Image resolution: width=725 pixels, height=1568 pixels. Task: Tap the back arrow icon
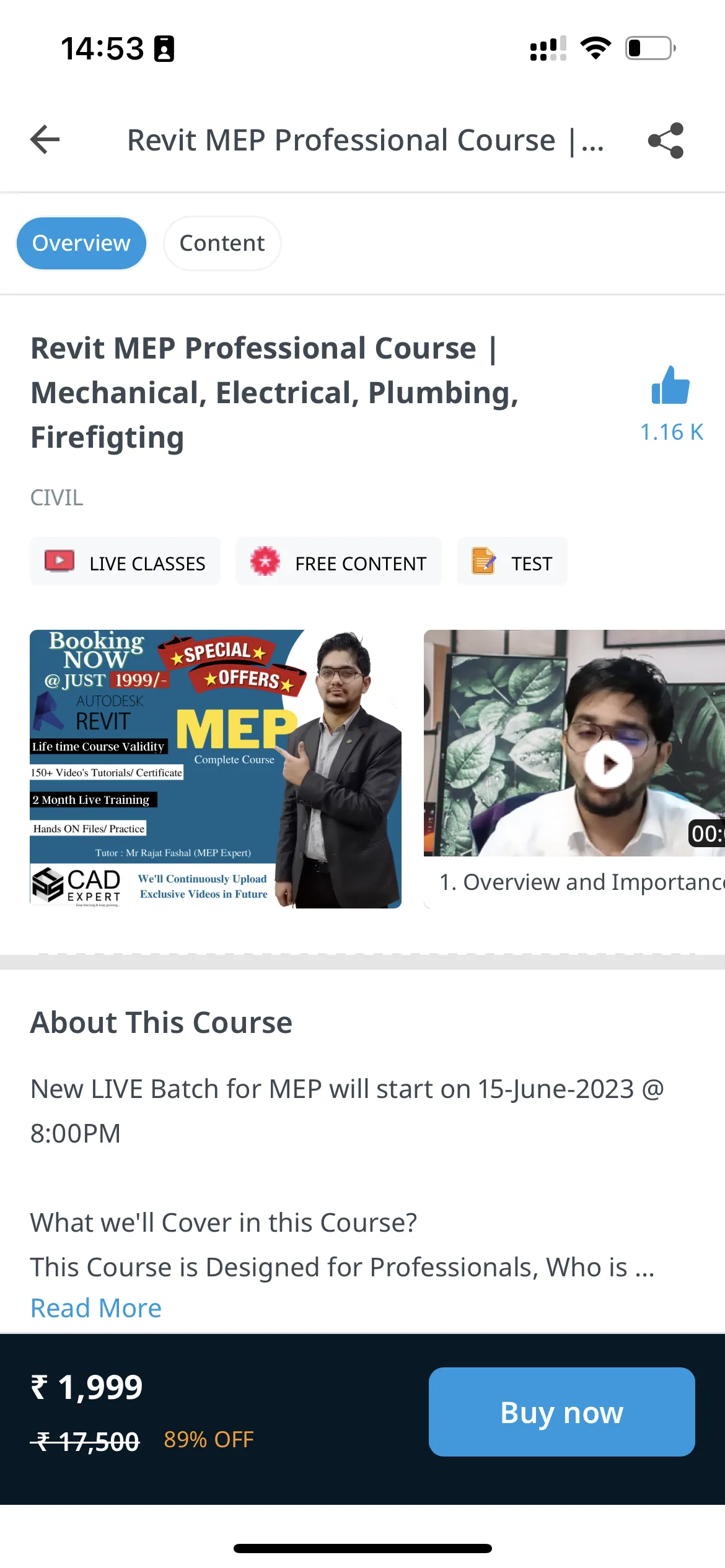coord(45,139)
